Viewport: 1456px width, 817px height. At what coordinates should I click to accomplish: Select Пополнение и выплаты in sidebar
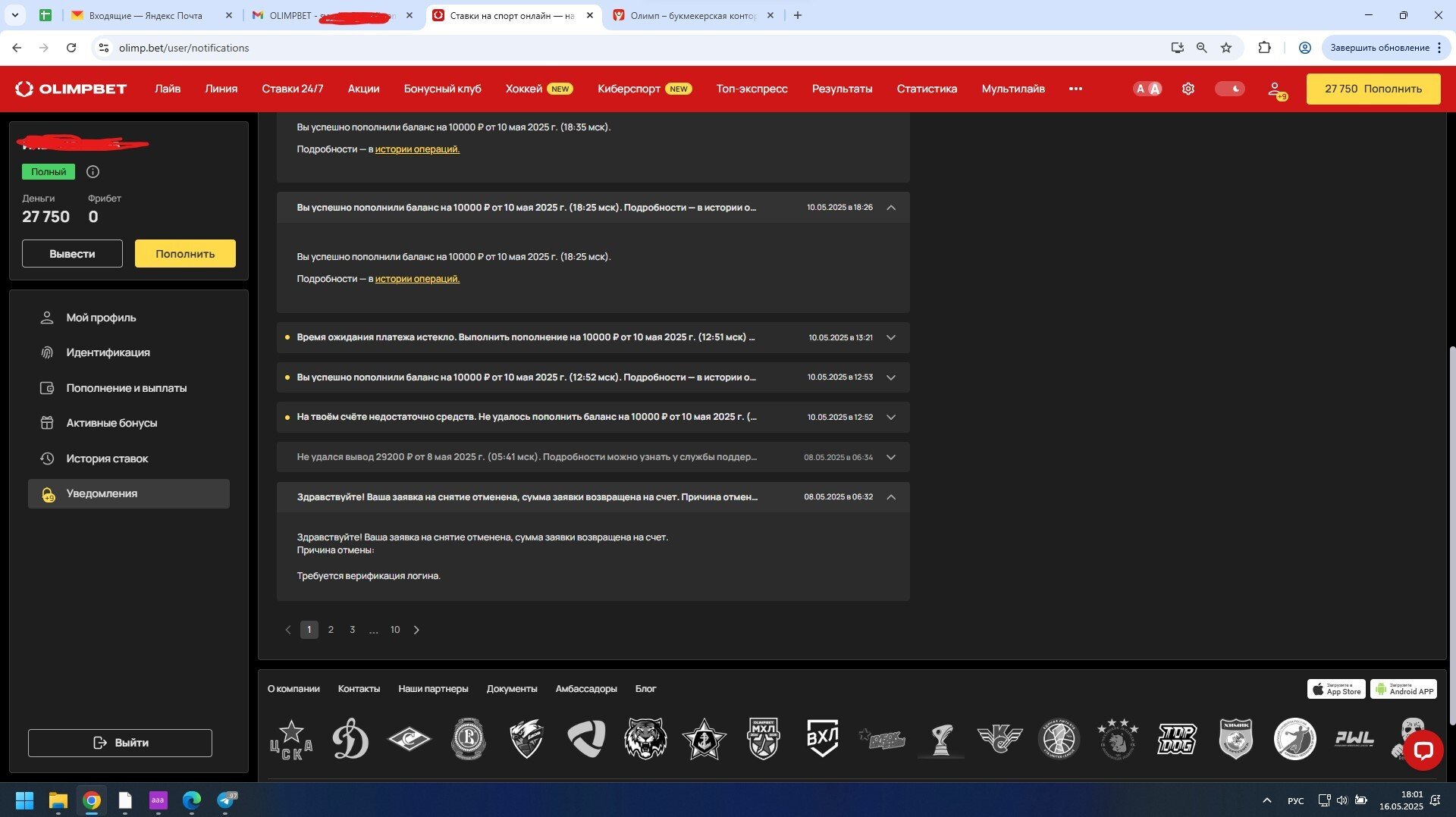coord(126,388)
